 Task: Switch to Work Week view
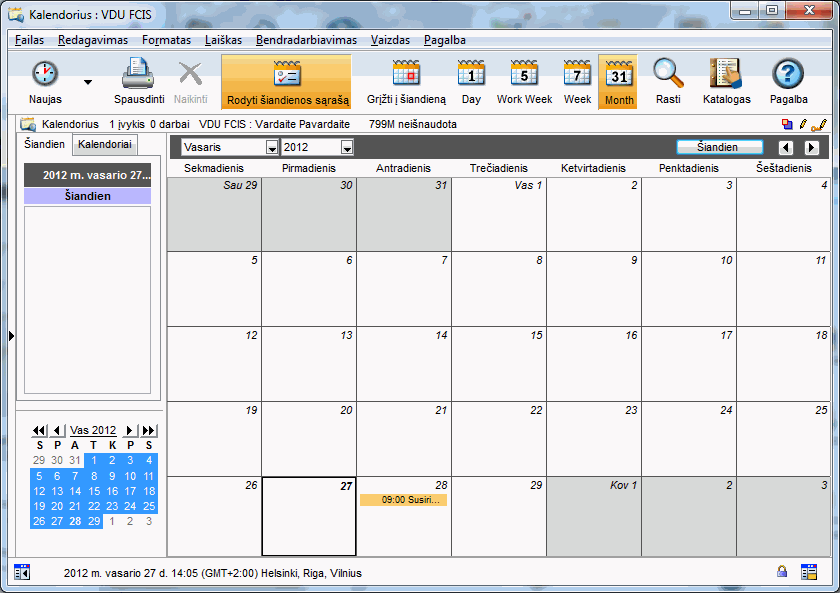click(x=524, y=76)
